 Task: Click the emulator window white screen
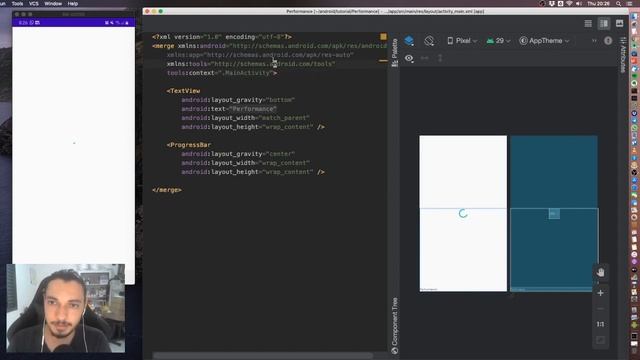(73, 145)
